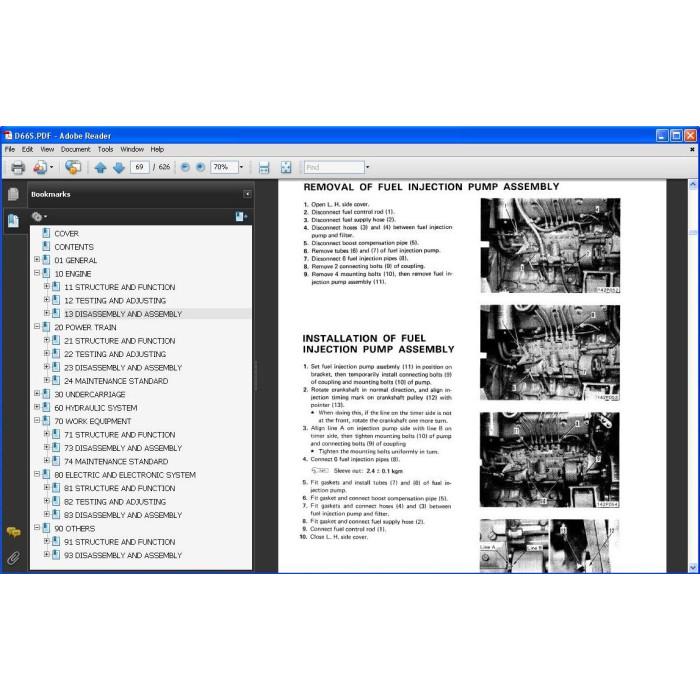This screenshot has width=700, height=700.
Task: Collapse the 10 ENGINE bookmark
Action: point(37,273)
